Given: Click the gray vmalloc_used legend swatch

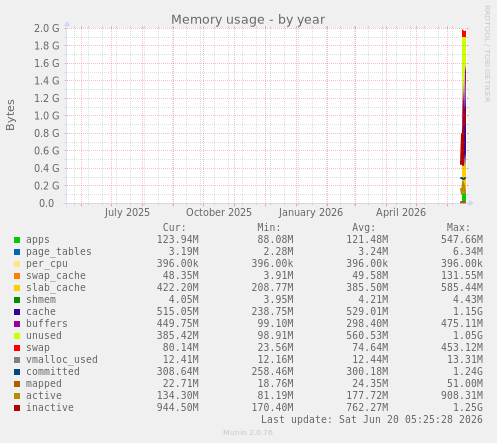Looking at the screenshot, I should [17, 360].
